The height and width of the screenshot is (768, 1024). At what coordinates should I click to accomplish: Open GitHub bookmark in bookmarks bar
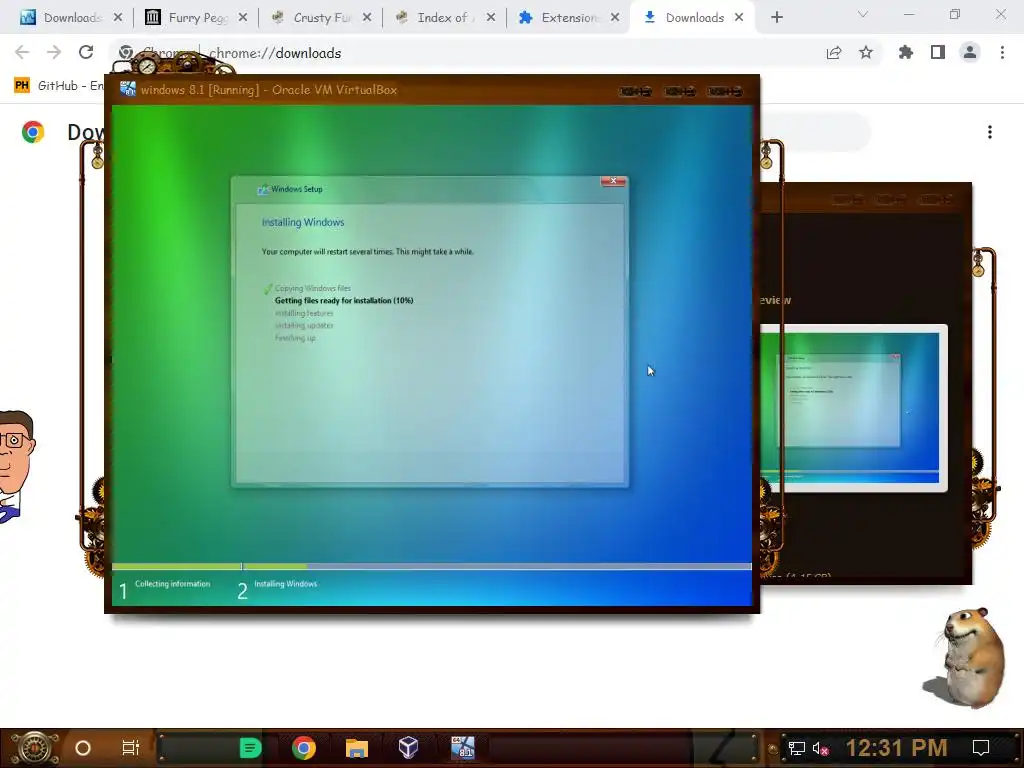(x=59, y=86)
